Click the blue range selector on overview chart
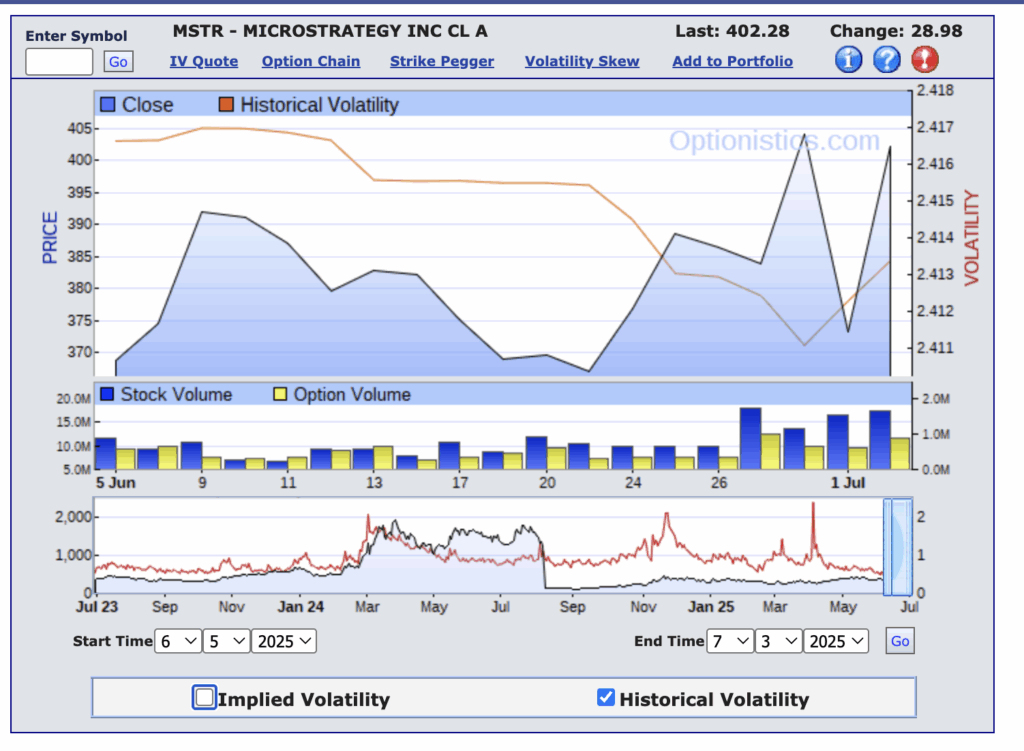This screenshot has width=1024, height=751. tap(898, 547)
